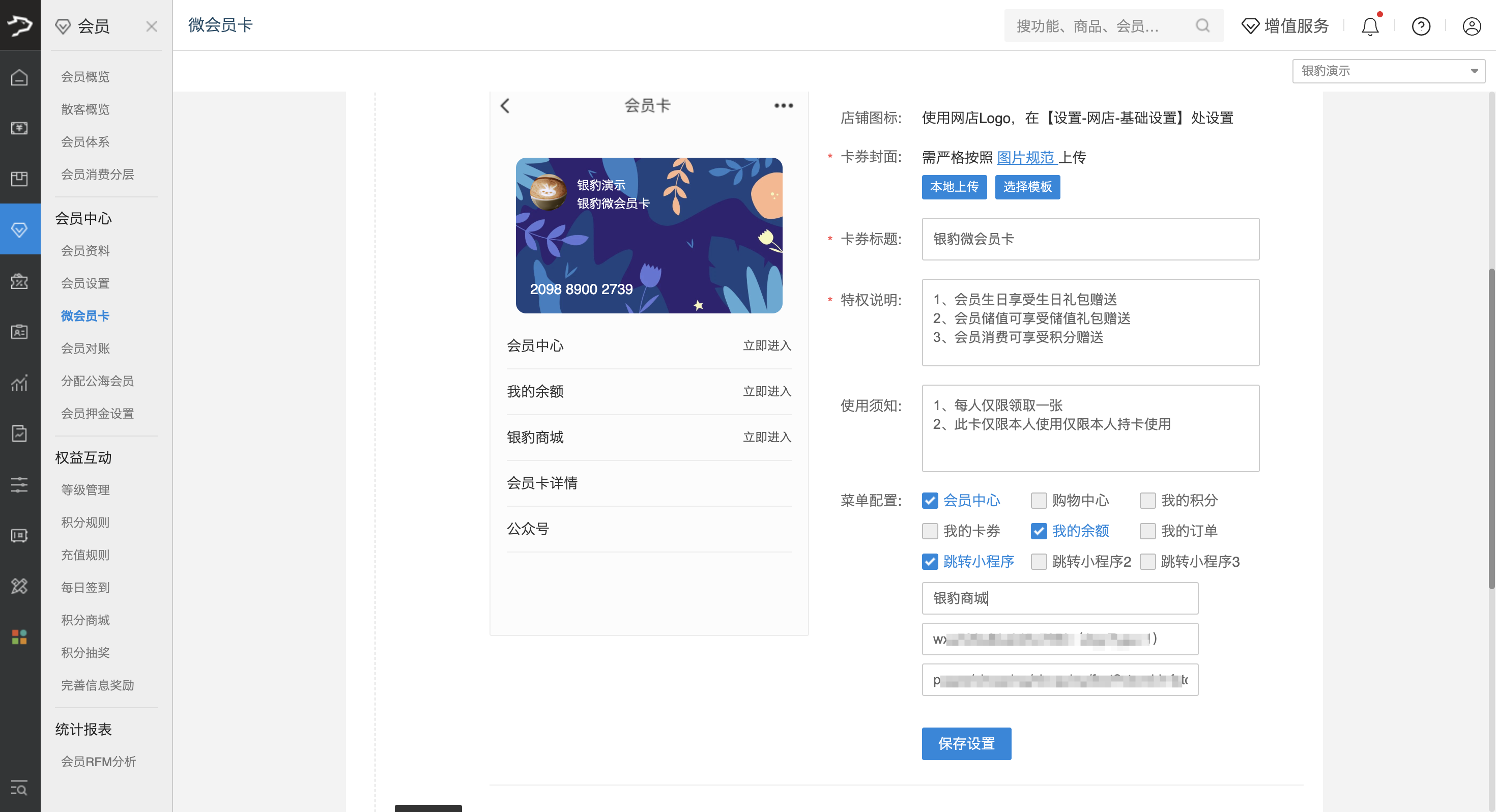The image size is (1496, 812).
Task: Open 会员RFM分析 in sidebar
Action: (99, 762)
